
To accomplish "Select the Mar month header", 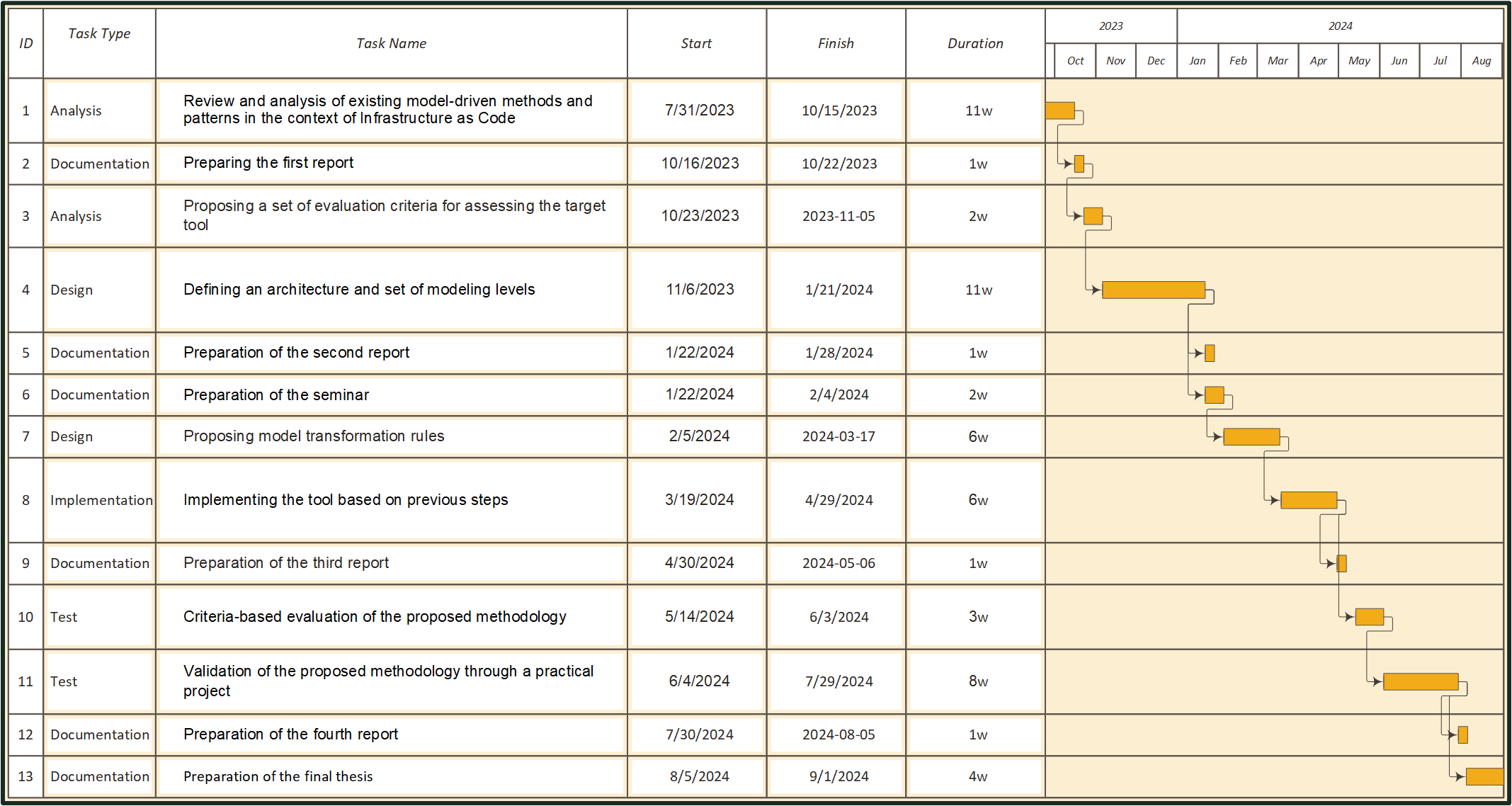I will tap(1278, 61).
